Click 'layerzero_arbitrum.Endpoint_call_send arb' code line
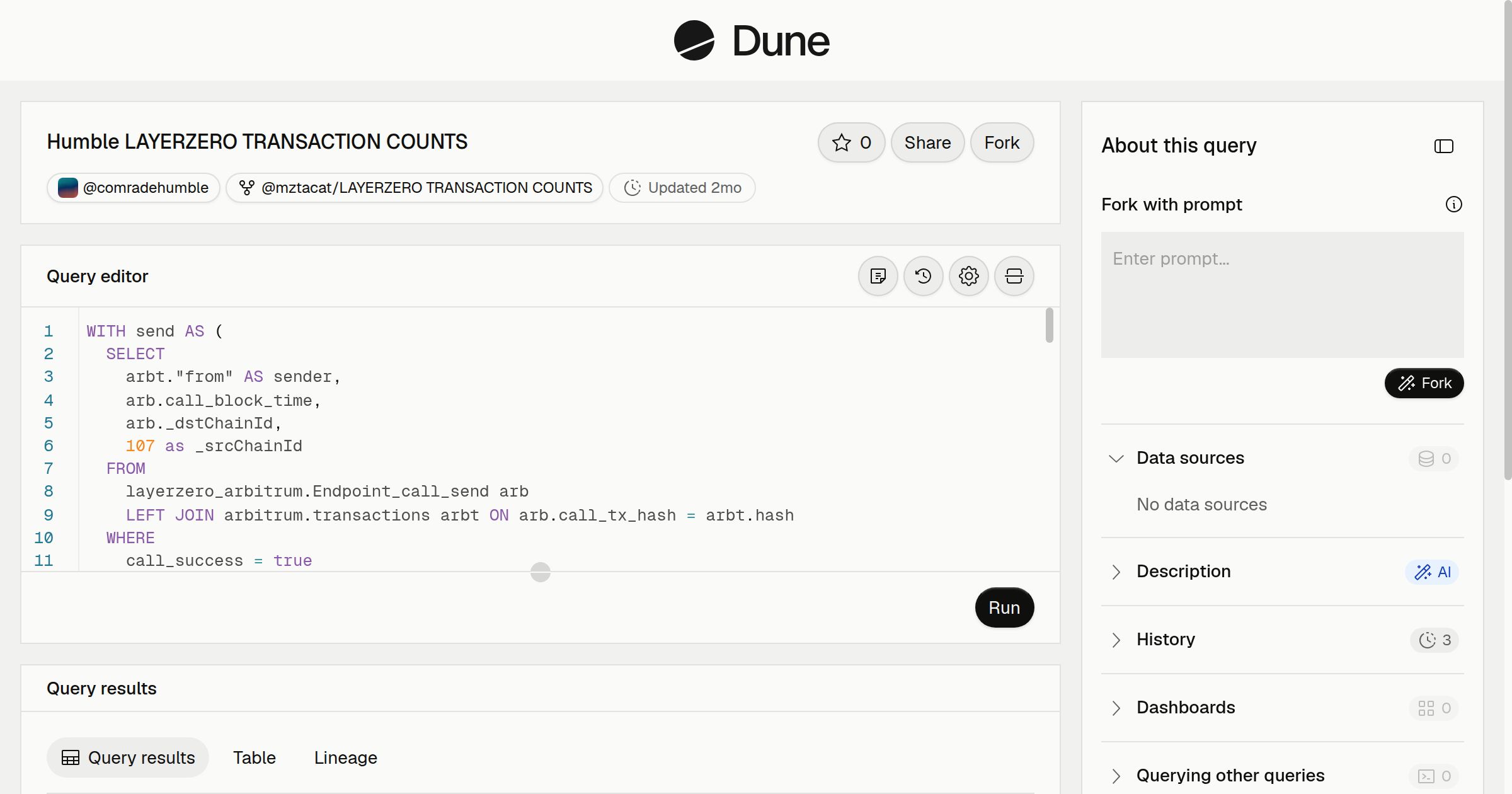The width and height of the screenshot is (1512, 794). [327, 492]
